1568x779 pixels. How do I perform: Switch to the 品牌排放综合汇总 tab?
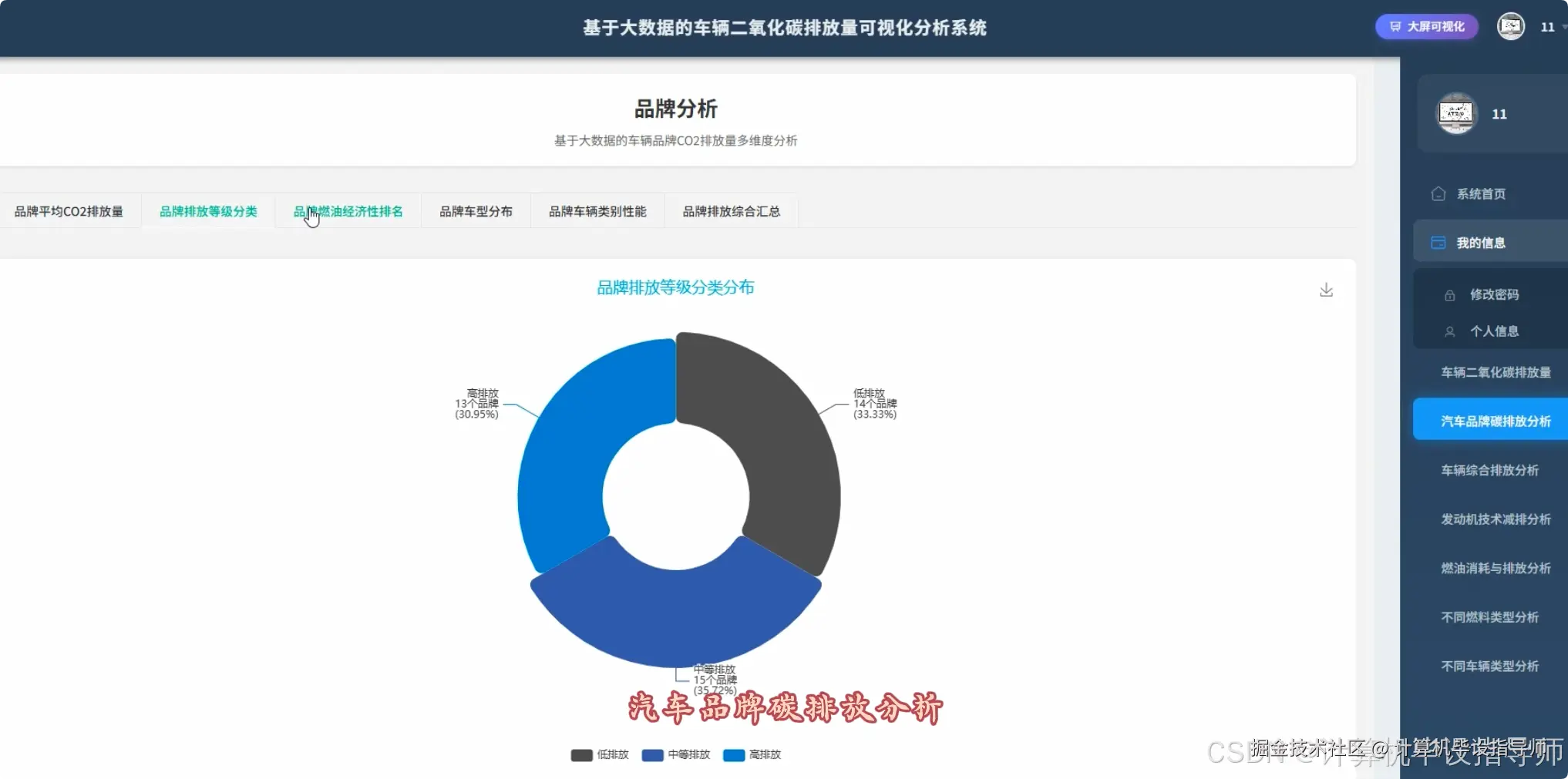click(x=730, y=211)
